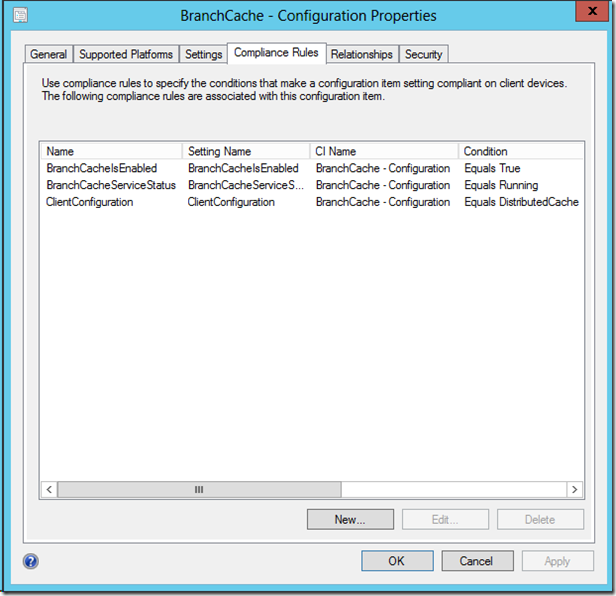The width and height of the screenshot is (616, 596).
Task: Select the Compliance Rules tab
Action: [x=276, y=53]
